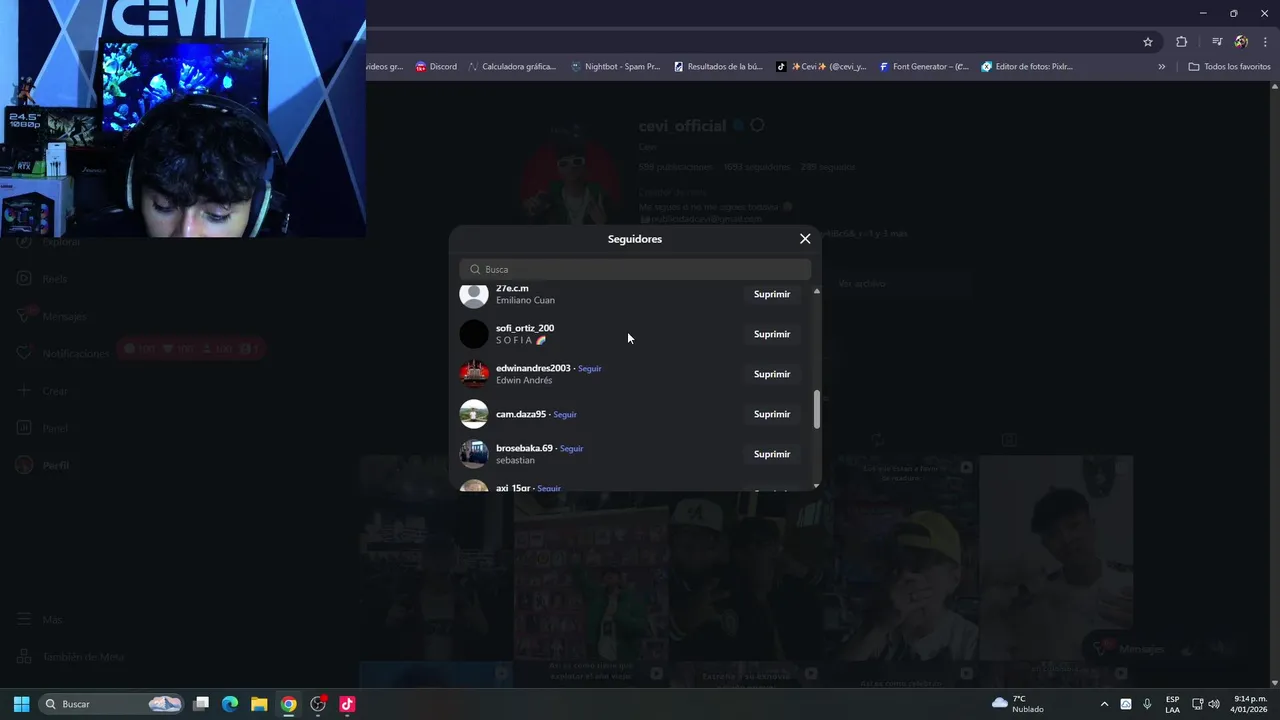Open the Resultados de la bú... bookmark
The width and height of the screenshot is (1280, 720).
coord(718,67)
